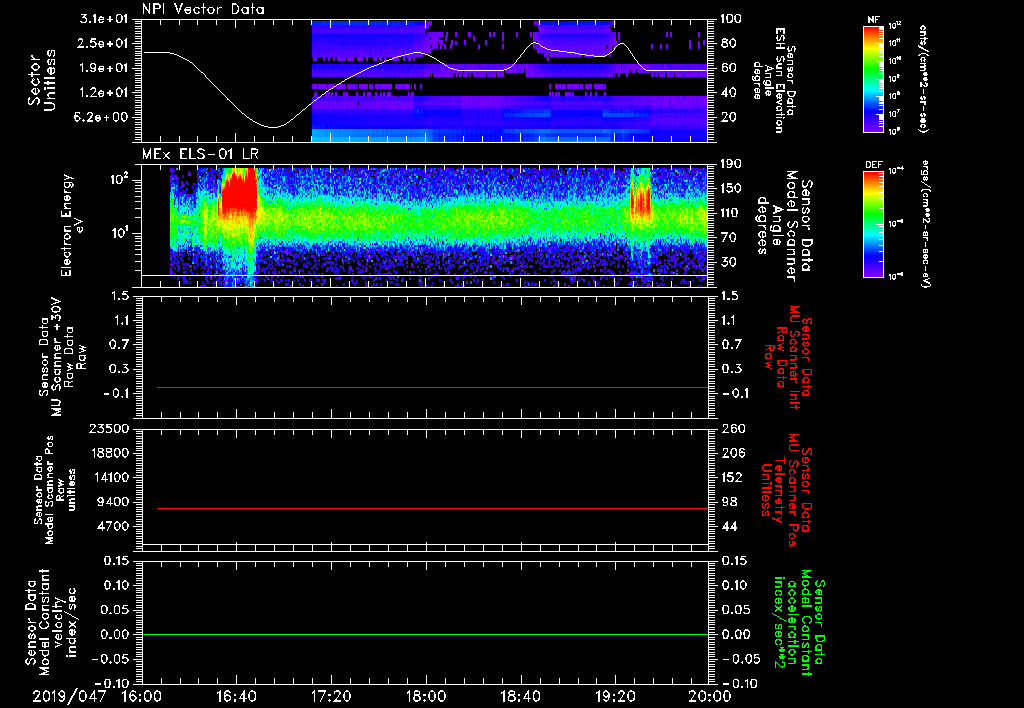The image size is (1024, 708).
Task: Click the '6.2e+00' sector tick value
Action: tap(103, 117)
